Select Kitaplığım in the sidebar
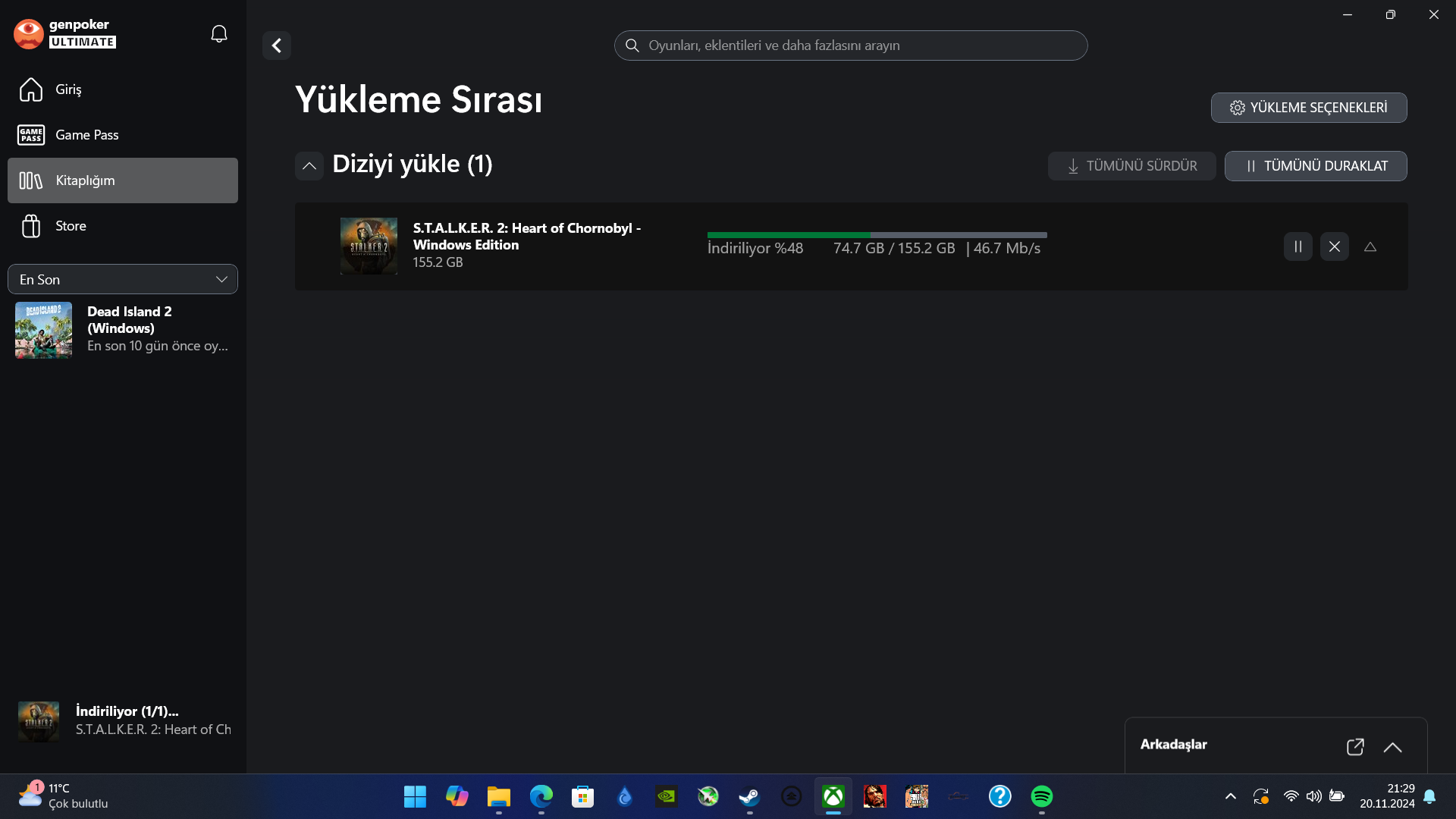The height and width of the screenshot is (819, 1456). tap(123, 180)
